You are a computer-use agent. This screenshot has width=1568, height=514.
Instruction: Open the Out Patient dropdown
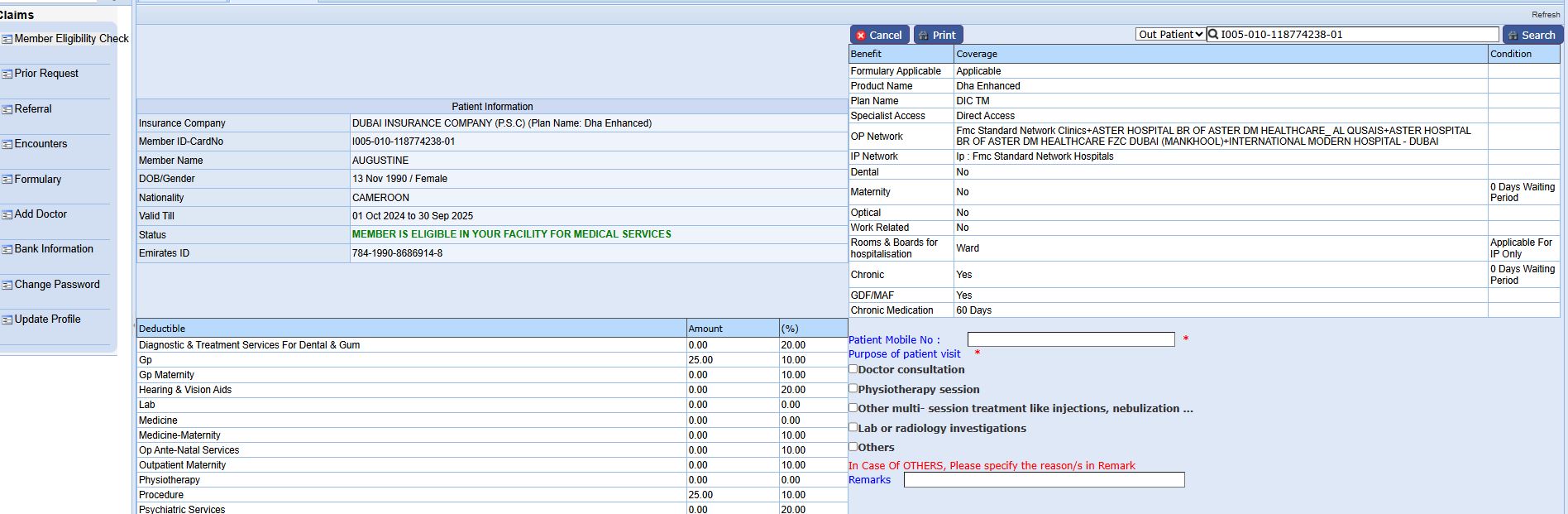click(1170, 35)
